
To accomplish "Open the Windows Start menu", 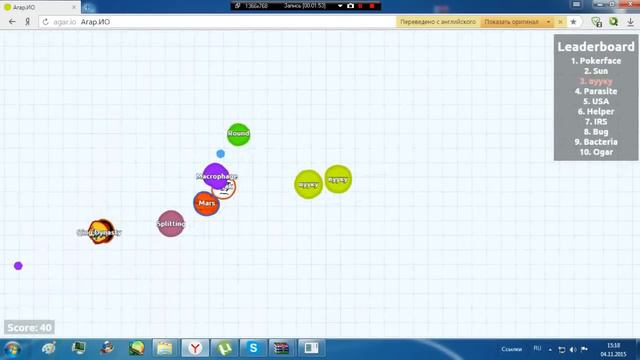I will [12, 349].
